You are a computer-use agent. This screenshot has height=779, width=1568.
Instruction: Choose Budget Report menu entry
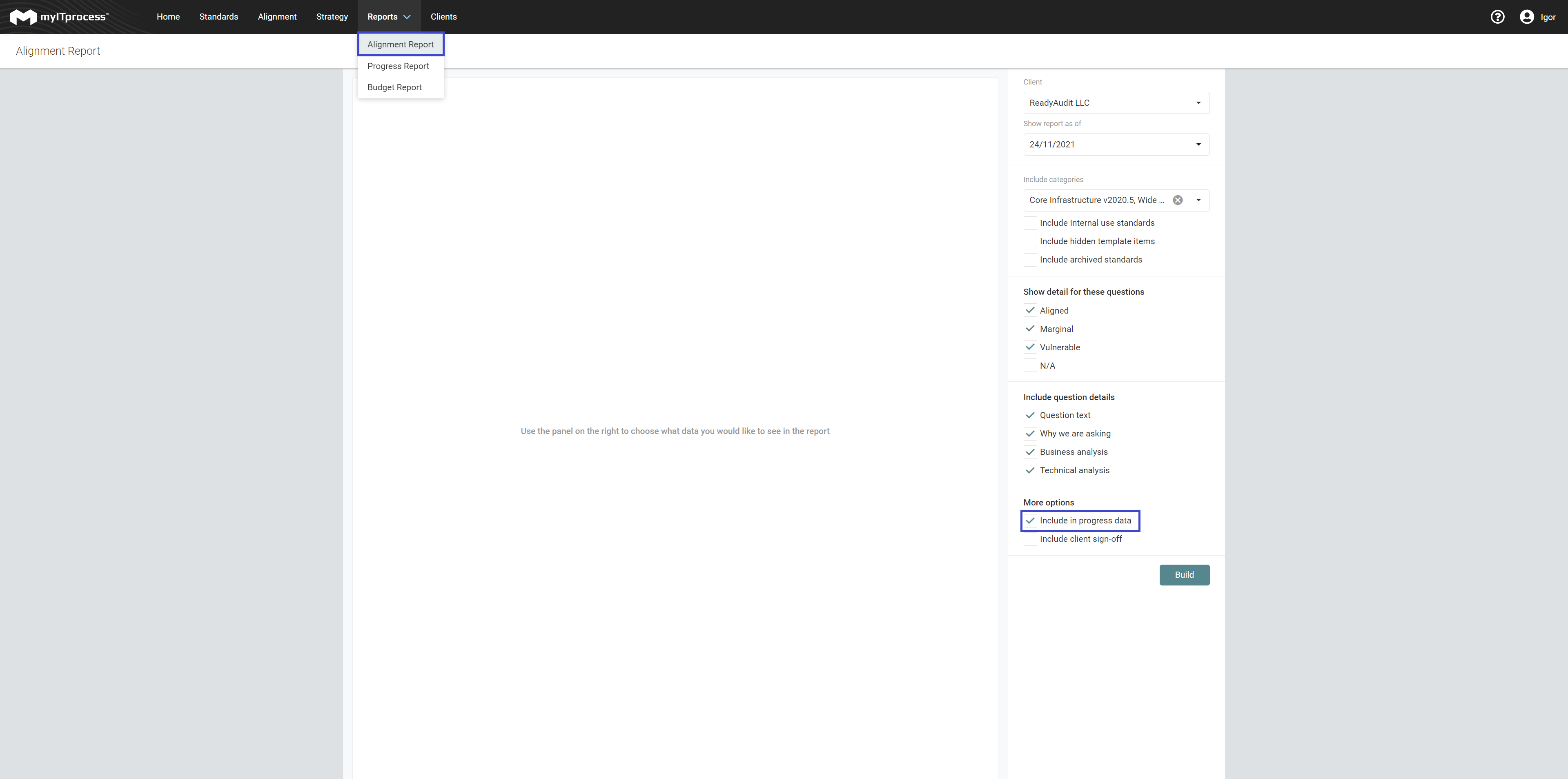tap(401, 88)
